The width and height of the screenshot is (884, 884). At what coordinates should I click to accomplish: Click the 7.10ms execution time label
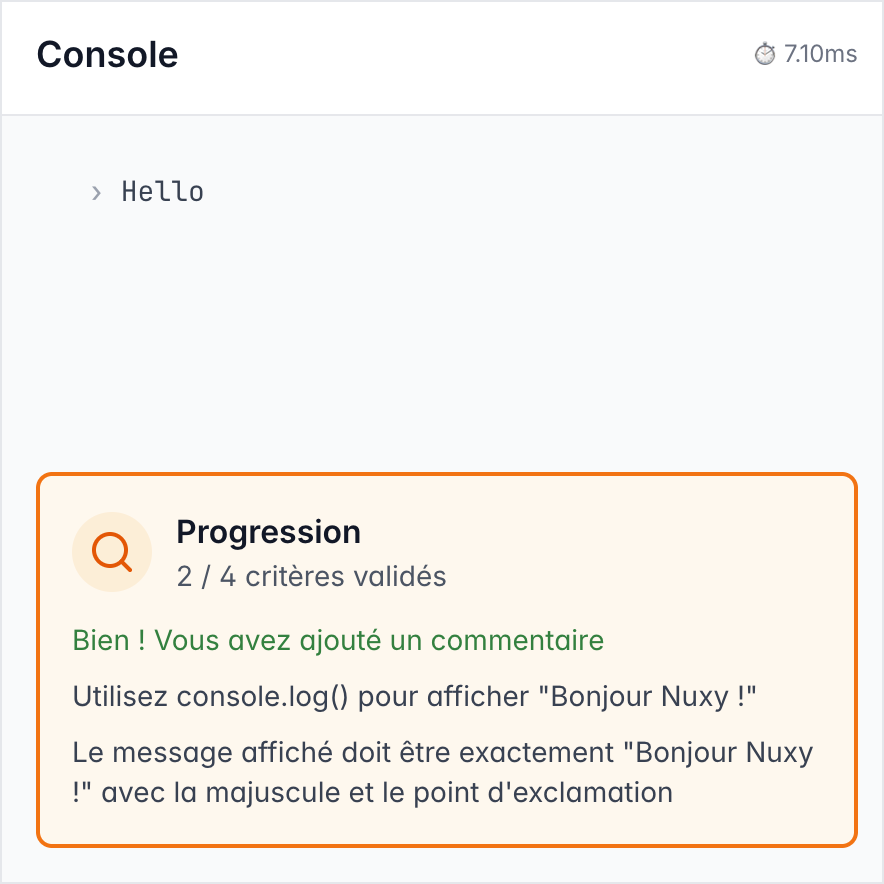click(816, 54)
